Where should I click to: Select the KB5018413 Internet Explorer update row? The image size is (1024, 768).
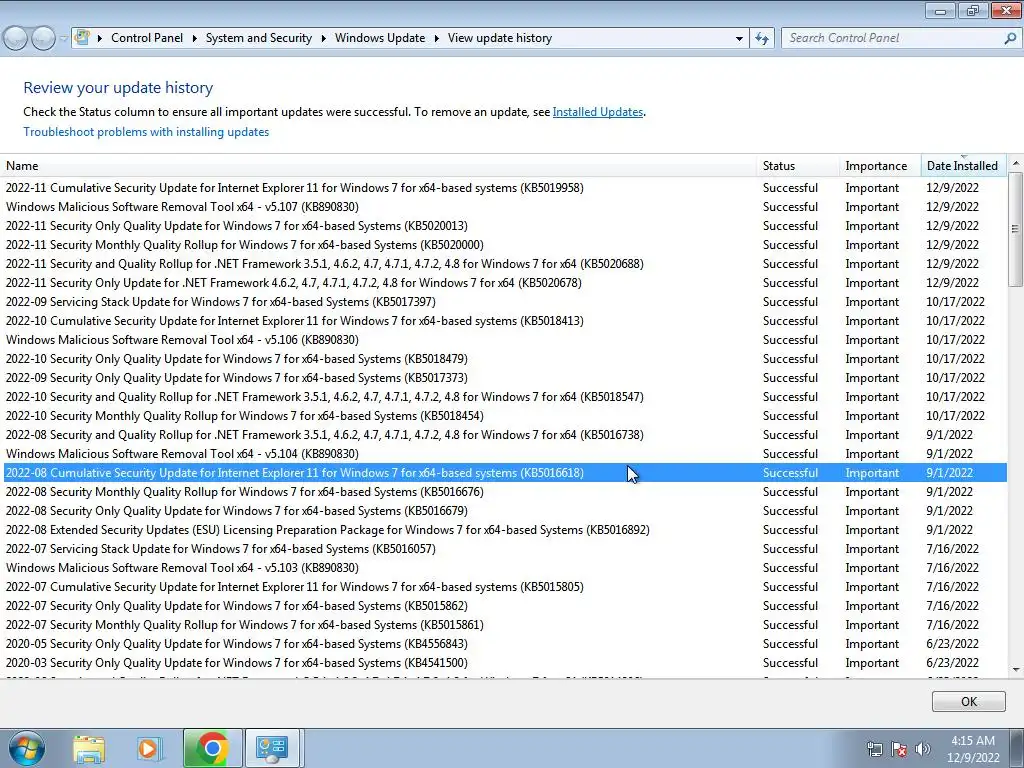505,321
